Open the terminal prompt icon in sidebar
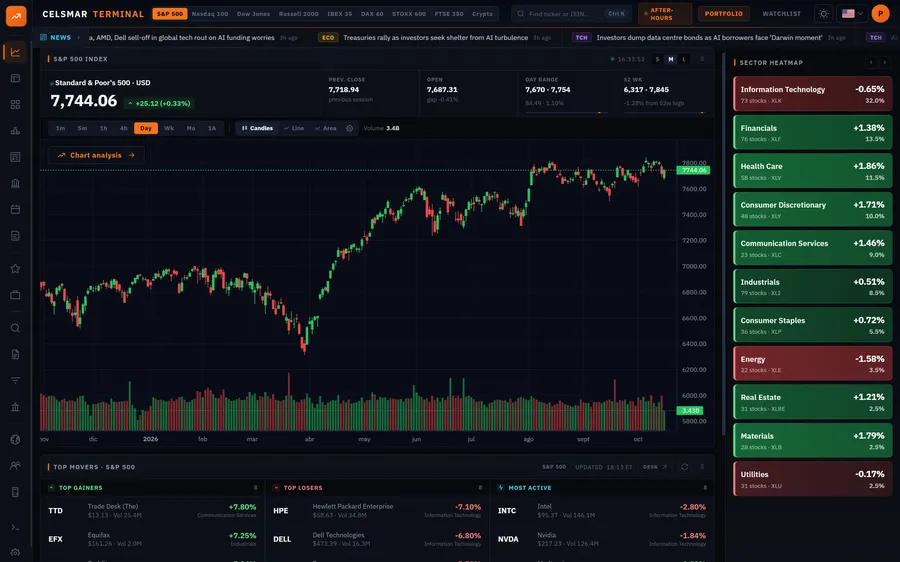Viewport: 900px width, 562px height. click(15, 527)
